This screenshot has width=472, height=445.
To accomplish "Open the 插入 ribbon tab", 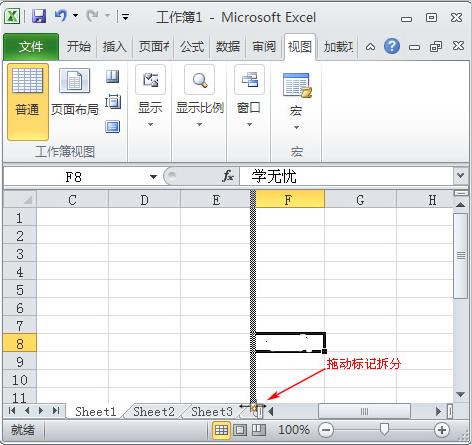I will coord(114,46).
